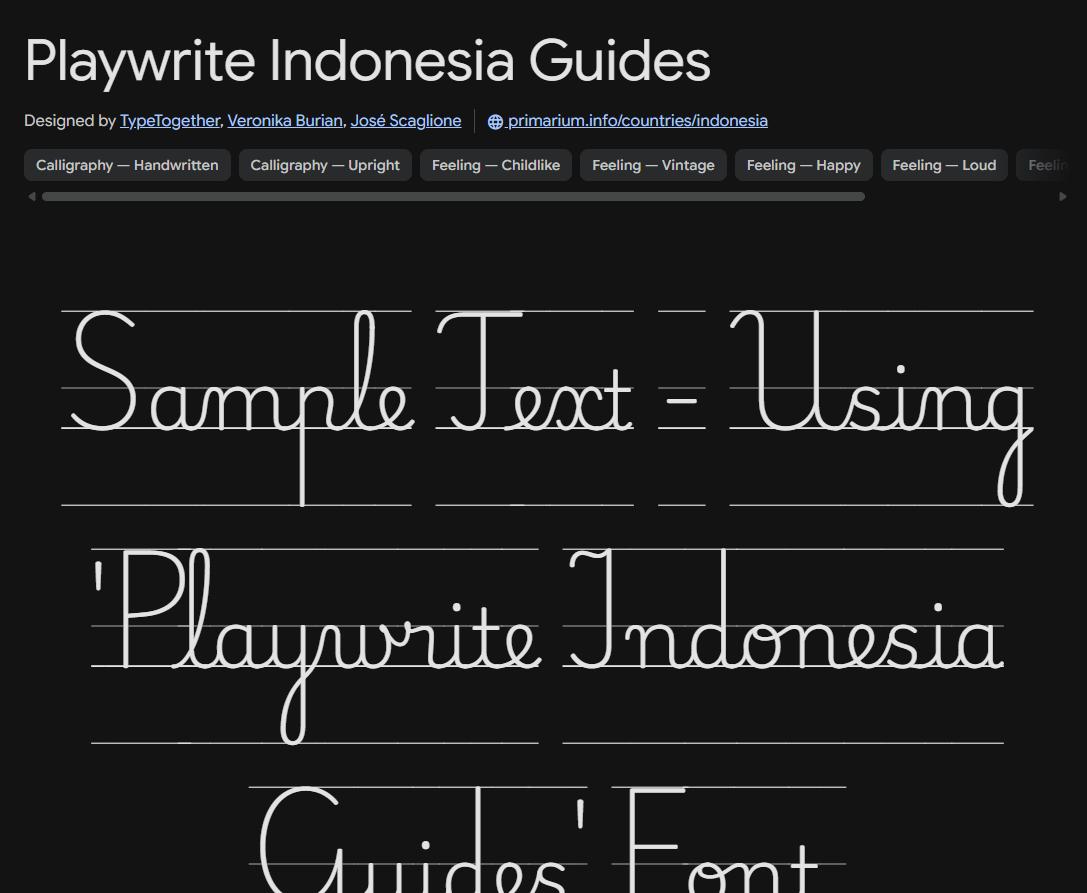Select the Feeling — Vintage tag
Image resolution: width=1087 pixels, height=893 pixels.
coord(653,165)
